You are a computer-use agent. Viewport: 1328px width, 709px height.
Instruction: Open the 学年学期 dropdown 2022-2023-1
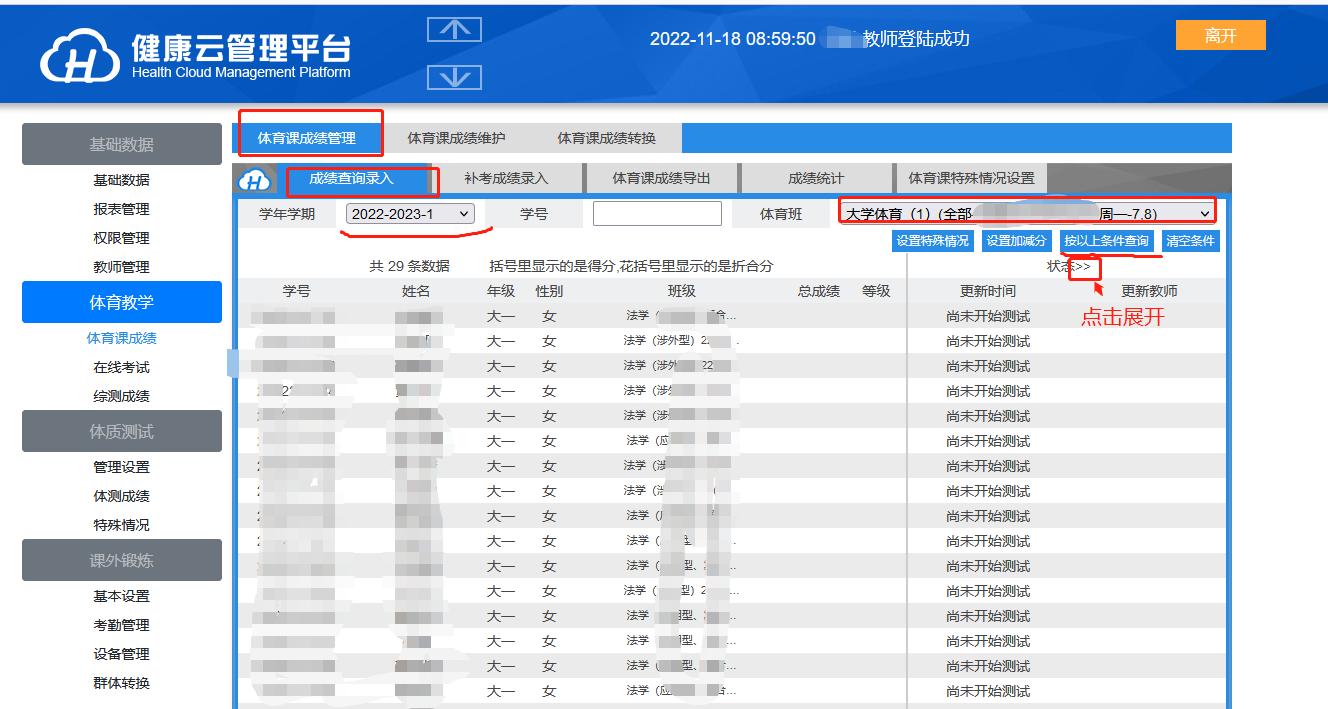[410, 214]
